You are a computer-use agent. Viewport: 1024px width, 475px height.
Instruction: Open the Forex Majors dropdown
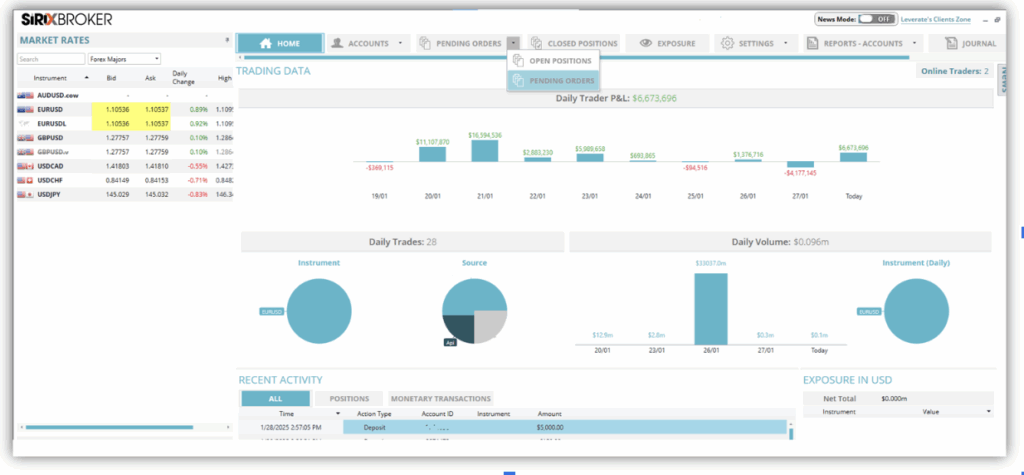(x=124, y=59)
